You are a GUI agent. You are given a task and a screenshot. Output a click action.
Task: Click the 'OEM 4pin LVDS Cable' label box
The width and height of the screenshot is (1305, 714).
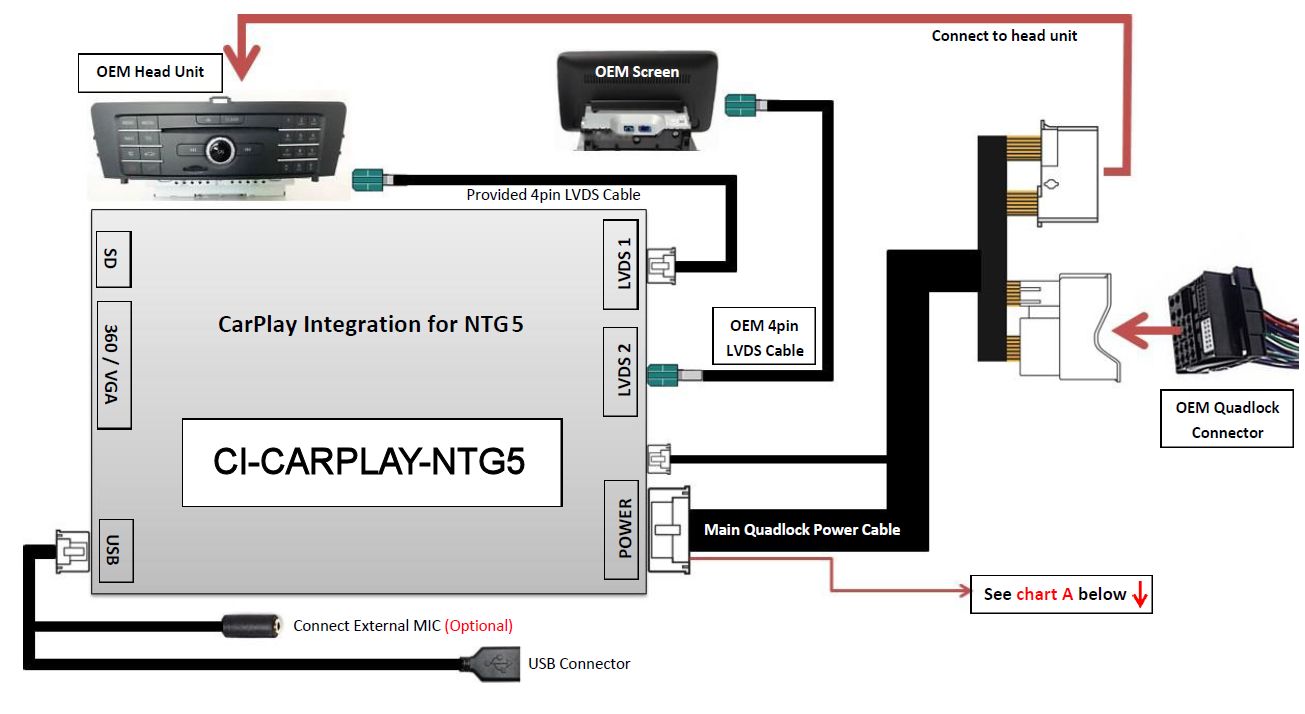[x=765, y=338]
